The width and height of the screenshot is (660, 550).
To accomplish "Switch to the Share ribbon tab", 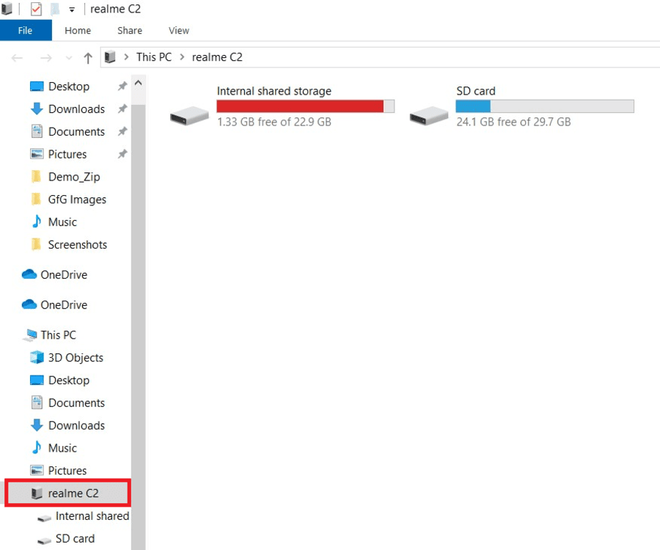I will point(130,31).
